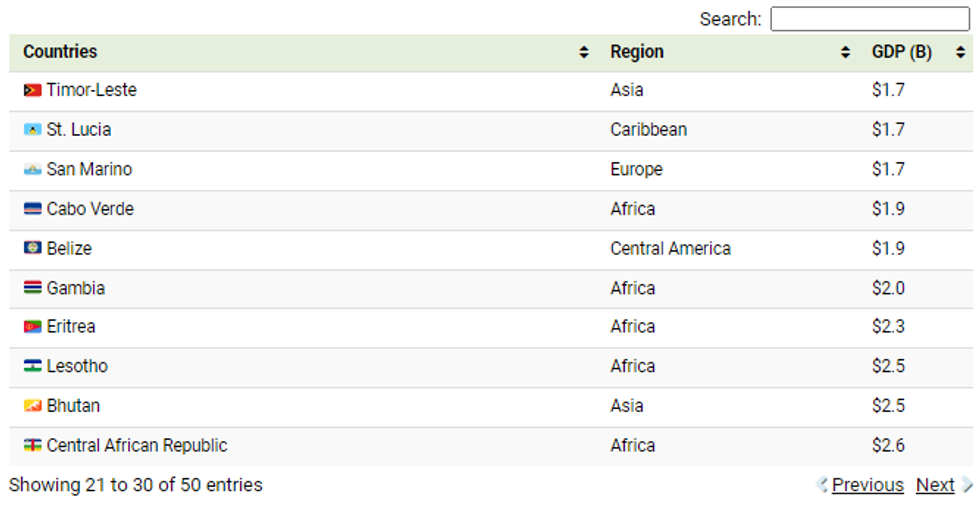Focus the Search input field

[x=870, y=19]
